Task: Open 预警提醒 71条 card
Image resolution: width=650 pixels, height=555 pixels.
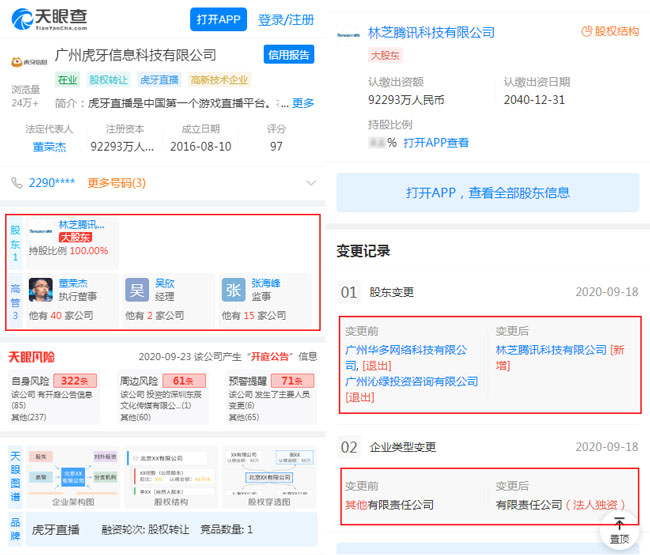Action: (271, 397)
